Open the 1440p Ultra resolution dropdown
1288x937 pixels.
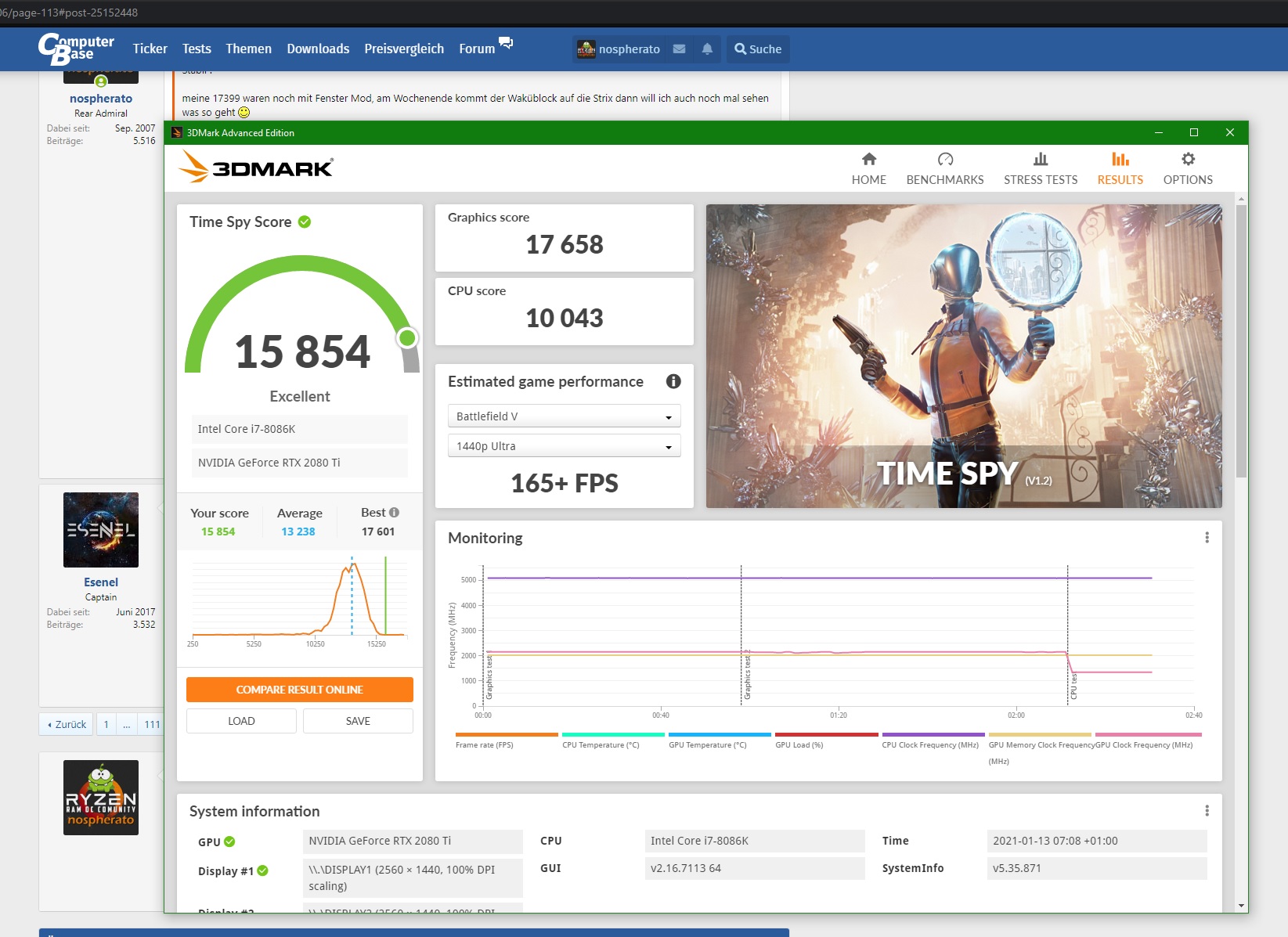tap(564, 446)
